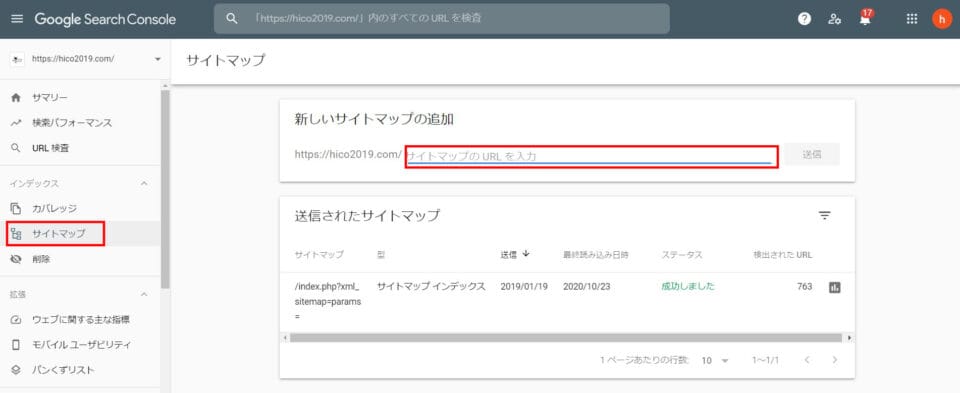This screenshot has width=960, height=393.
Task: Click the 2020/10/23 last read date
Action: 587,286
